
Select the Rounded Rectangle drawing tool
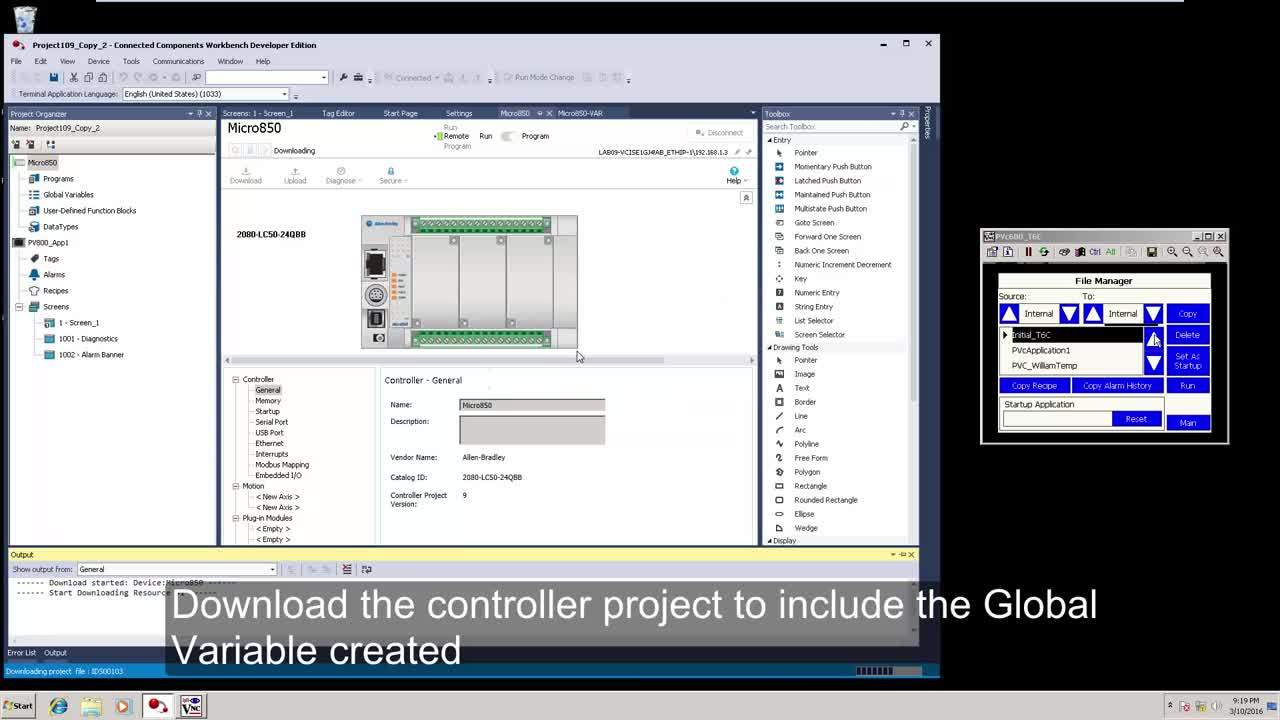pyautogui.click(x=825, y=500)
